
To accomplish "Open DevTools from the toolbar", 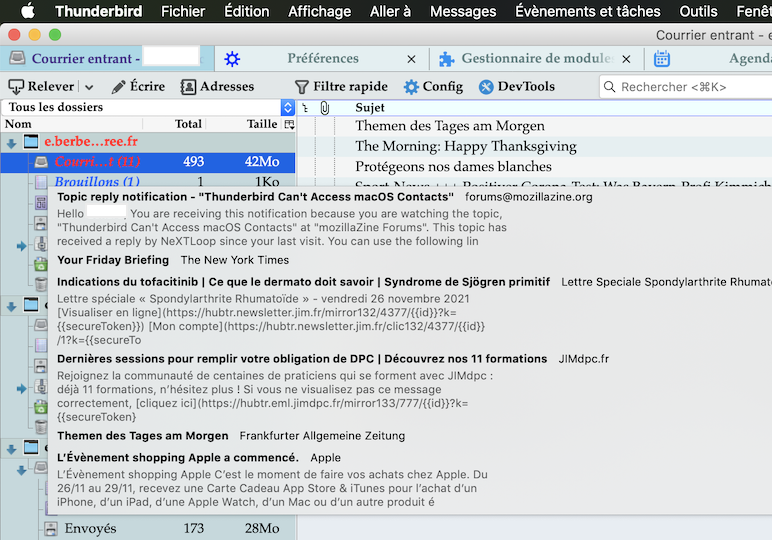I will pyautogui.click(x=515, y=87).
